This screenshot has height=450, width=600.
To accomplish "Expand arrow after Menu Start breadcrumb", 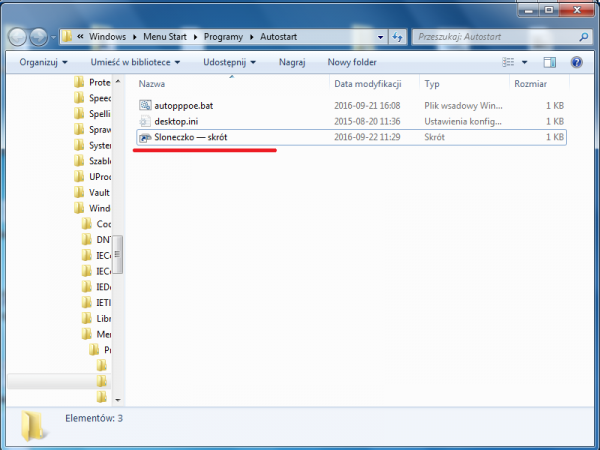I will point(196,37).
